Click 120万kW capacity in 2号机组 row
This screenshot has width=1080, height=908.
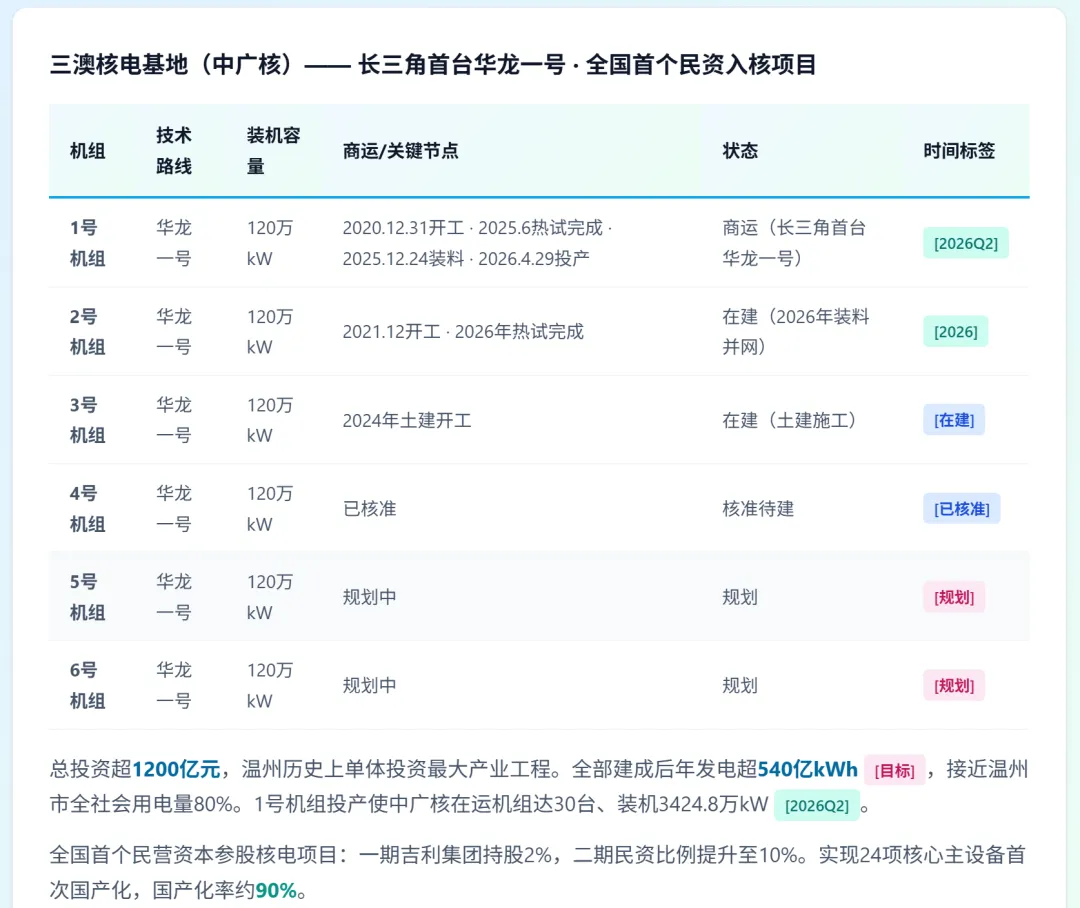pyautogui.click(x=270, y=331)
